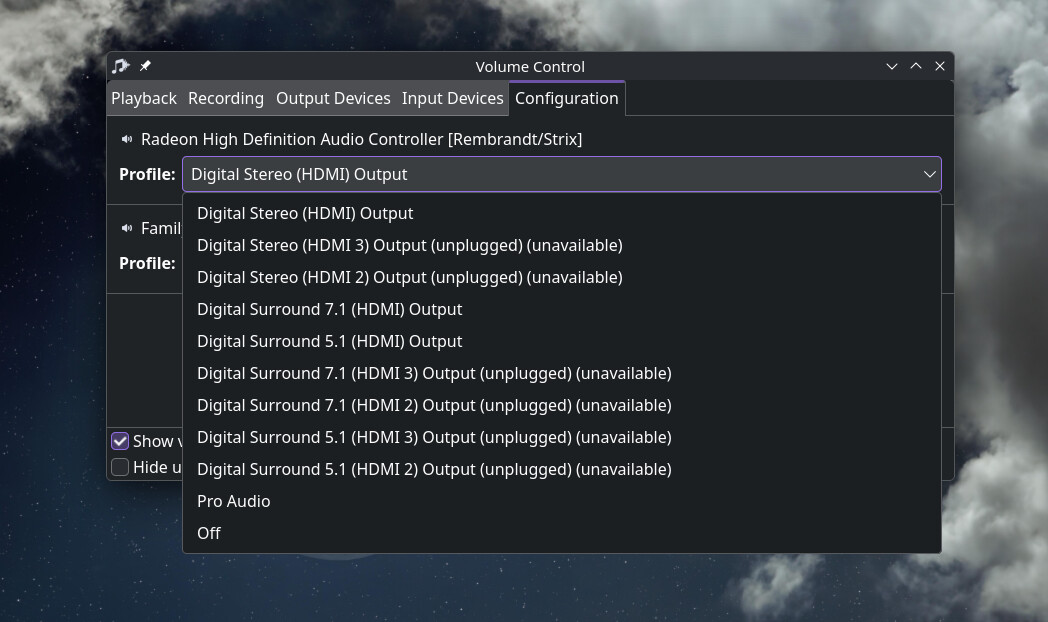Go to the Output Devices tab

pyautogui.click(x=333, y=98)
